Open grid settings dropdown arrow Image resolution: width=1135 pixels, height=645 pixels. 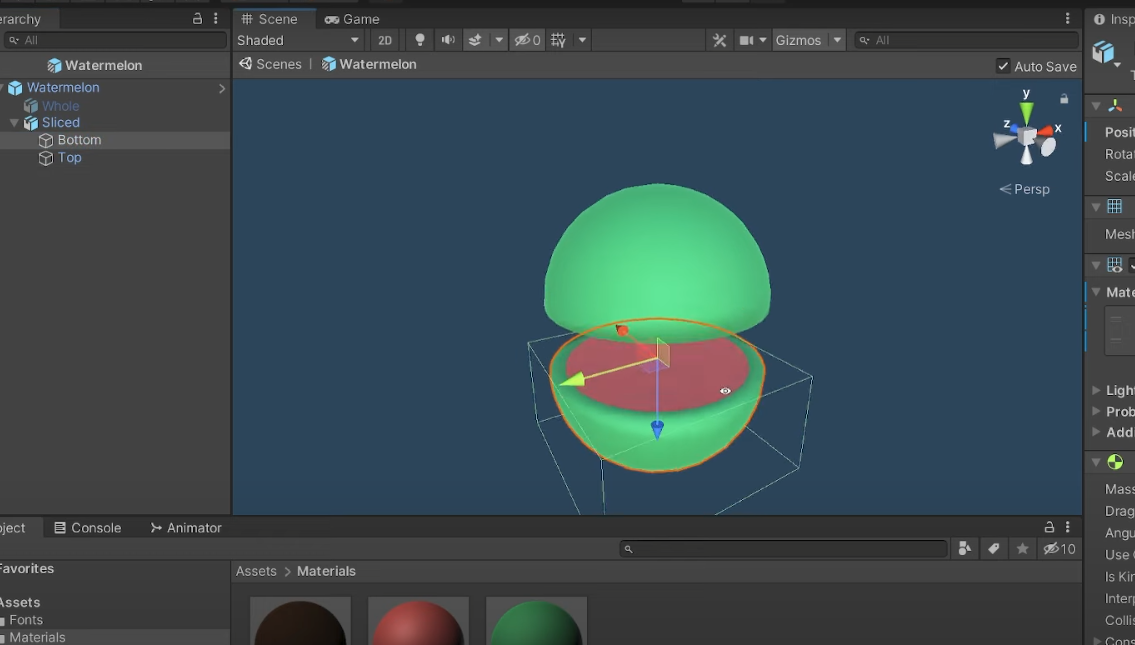[582, 40]
